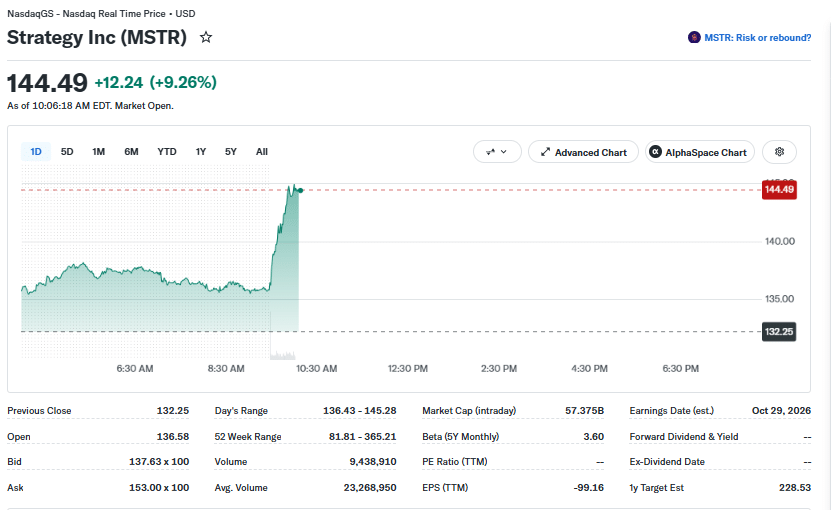Click the Previous Close value 132.25
This screenshot has height=510, width=831.
click(x=173, y=411)
